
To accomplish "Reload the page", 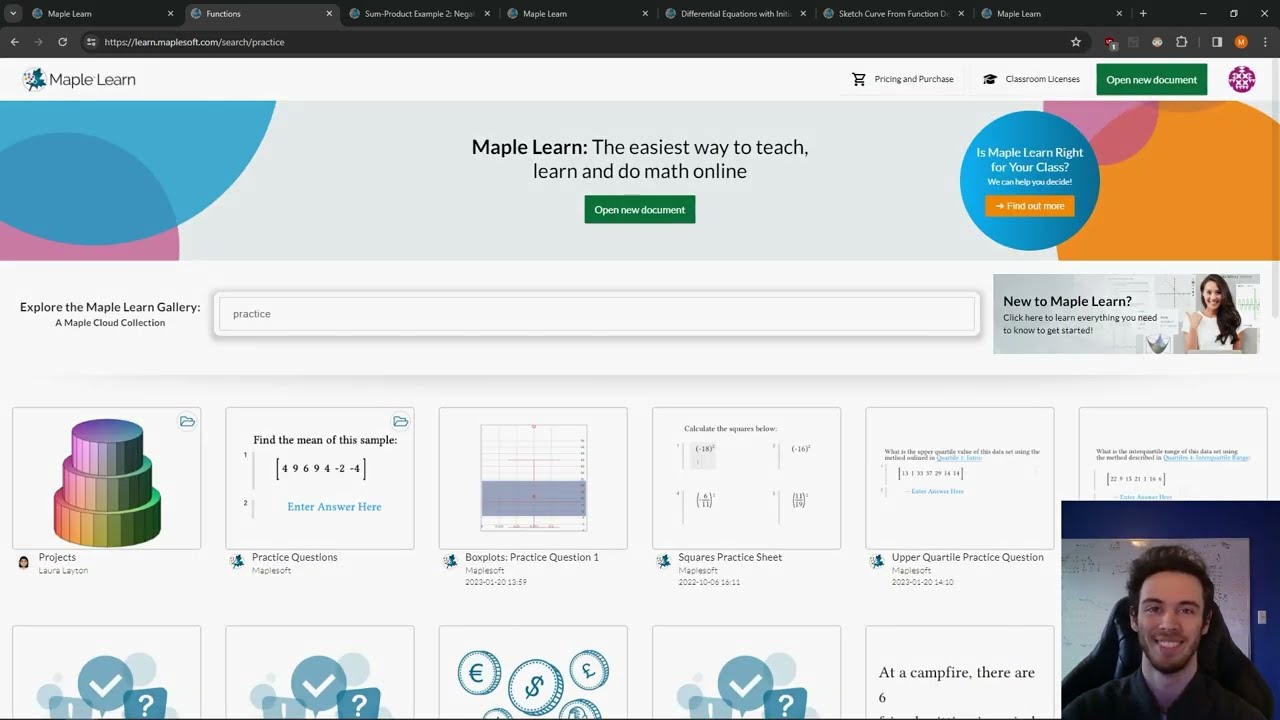I will point(62,42).
